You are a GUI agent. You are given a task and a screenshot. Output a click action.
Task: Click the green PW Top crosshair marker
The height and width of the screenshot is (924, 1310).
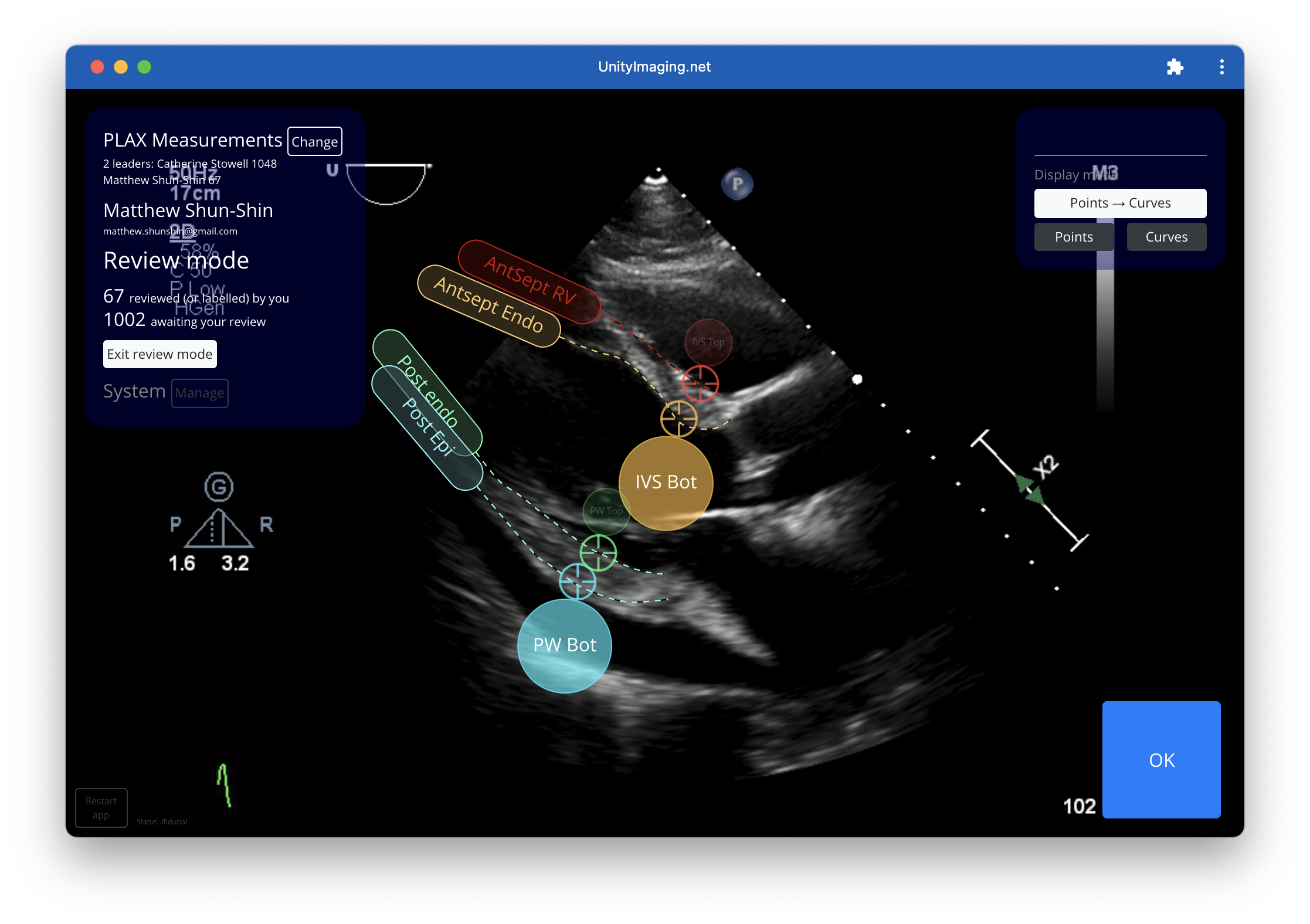598,553
